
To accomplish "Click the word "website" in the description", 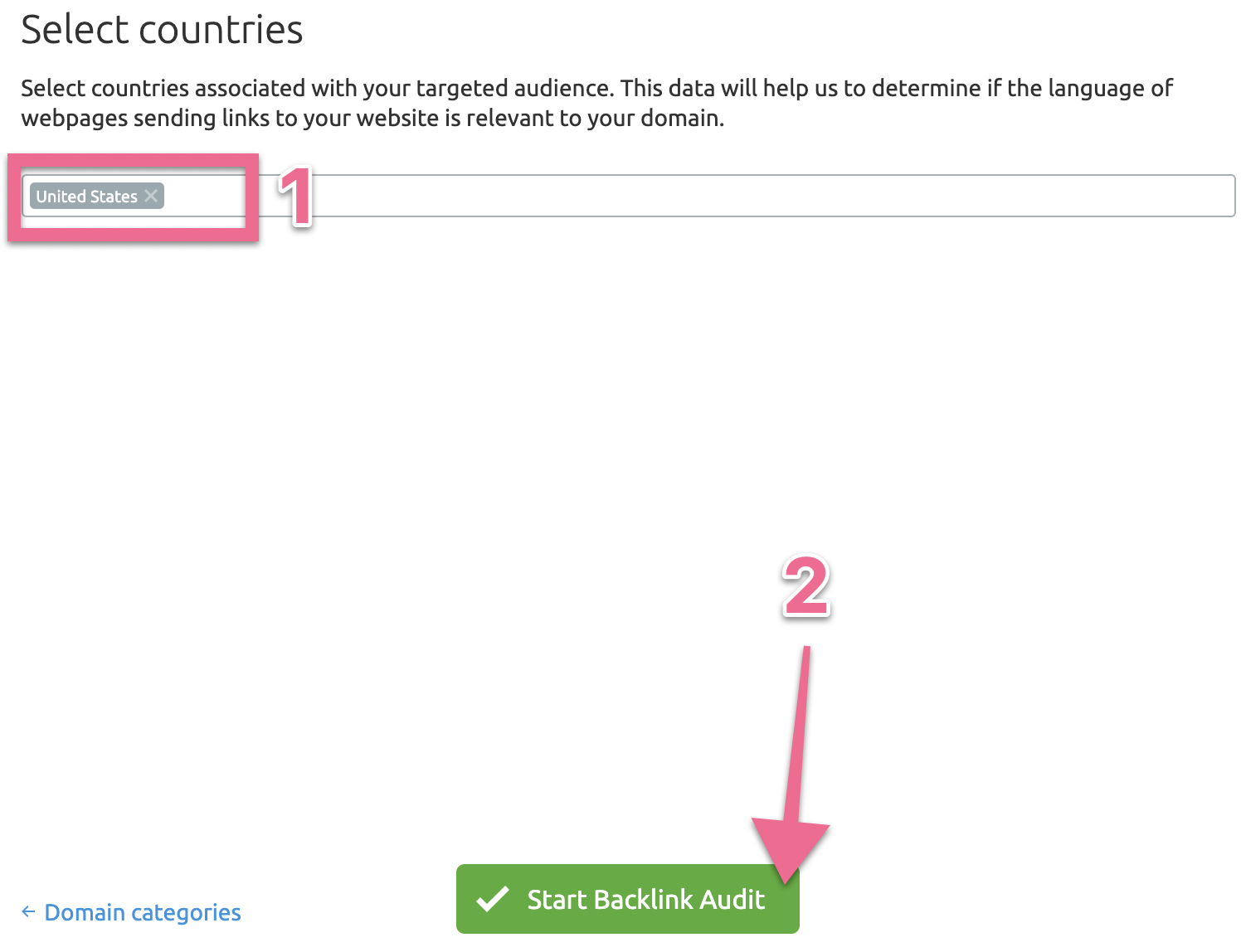I will click(x=397, y=118).
